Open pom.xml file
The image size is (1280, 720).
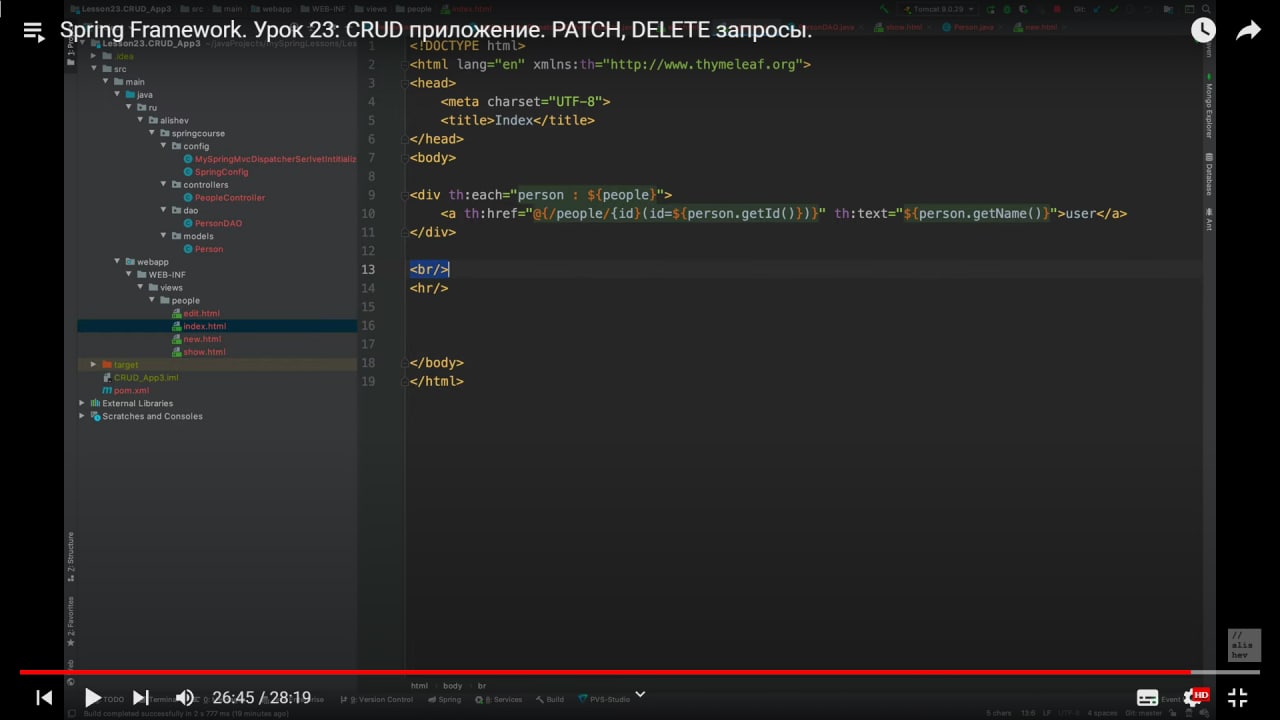tap(131, 390)
